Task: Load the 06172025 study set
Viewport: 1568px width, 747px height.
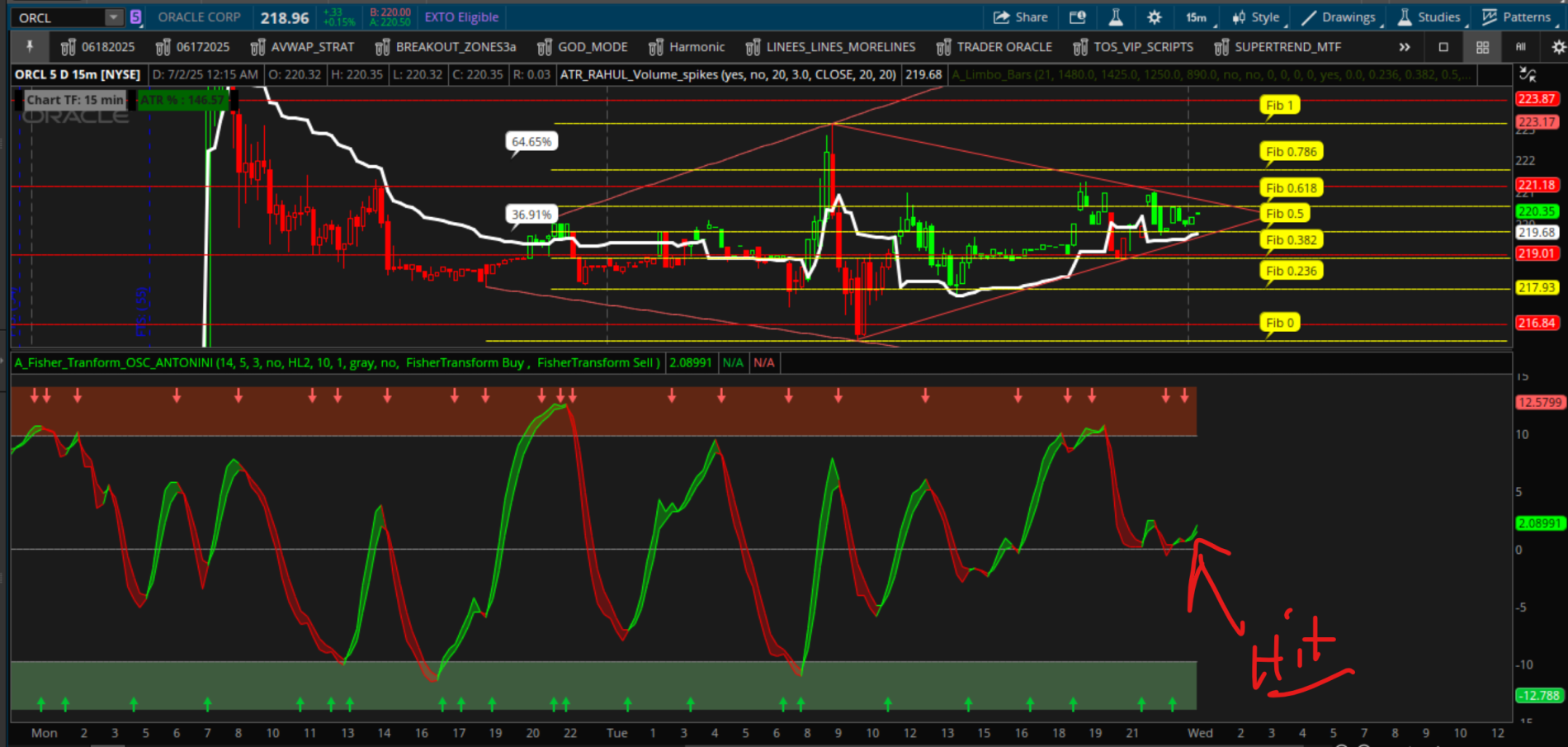Action: [x=192, y=47]
